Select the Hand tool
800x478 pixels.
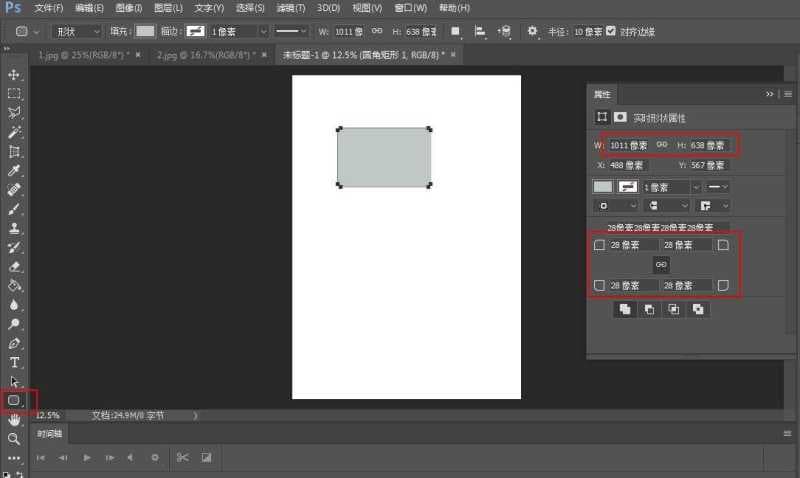(14, 420)
